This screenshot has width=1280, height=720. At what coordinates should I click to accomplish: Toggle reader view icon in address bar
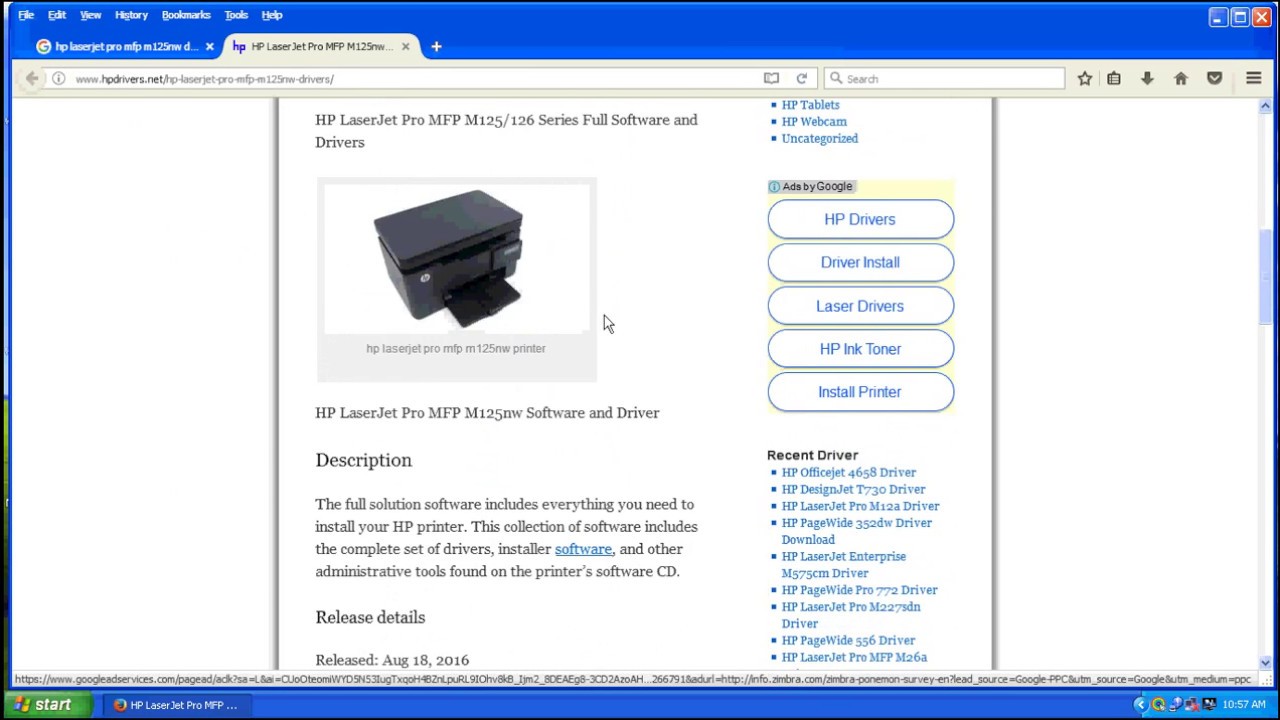(x=771, y=78)
